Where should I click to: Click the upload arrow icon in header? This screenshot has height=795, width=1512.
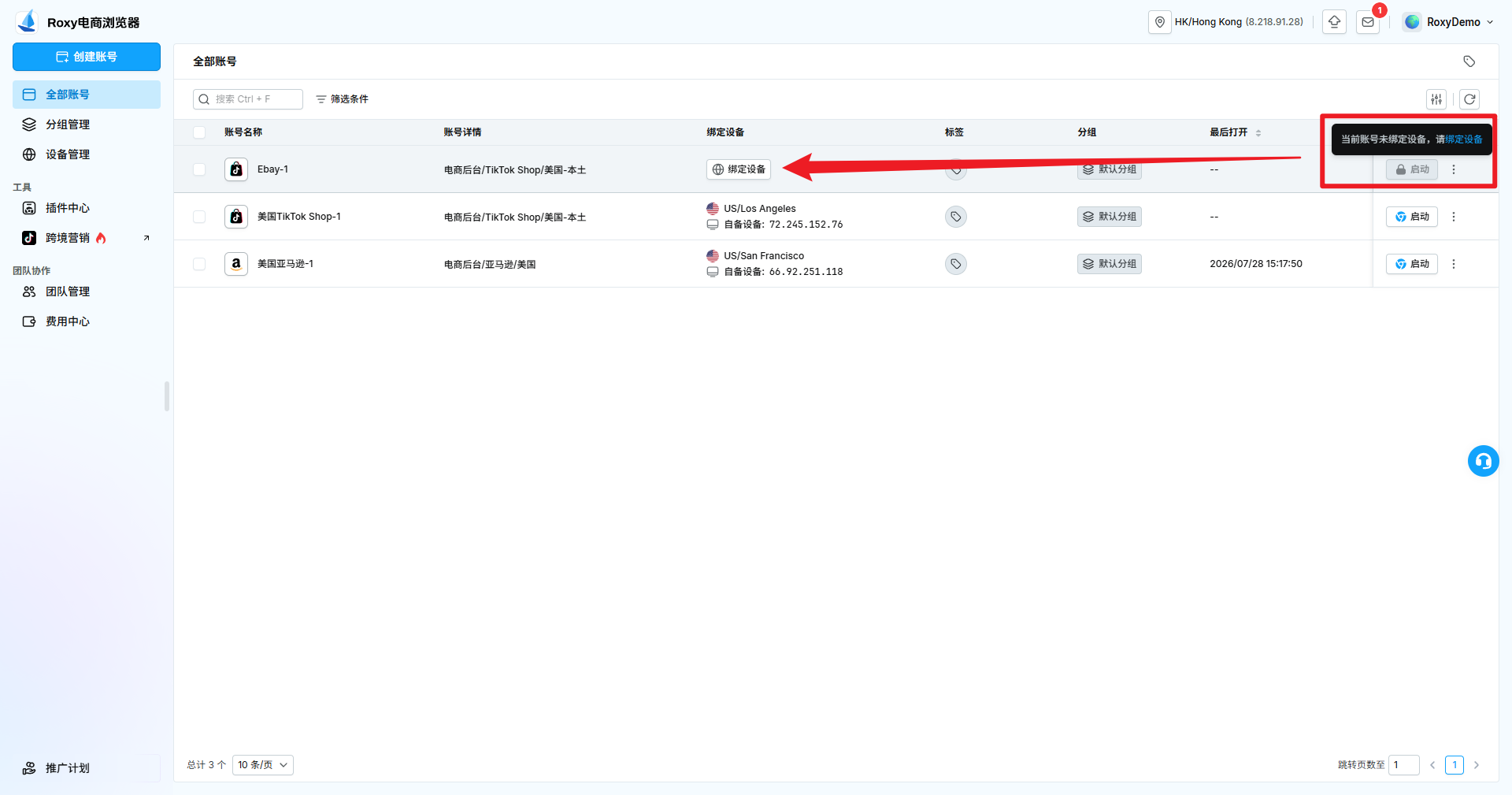point(1334,22)
